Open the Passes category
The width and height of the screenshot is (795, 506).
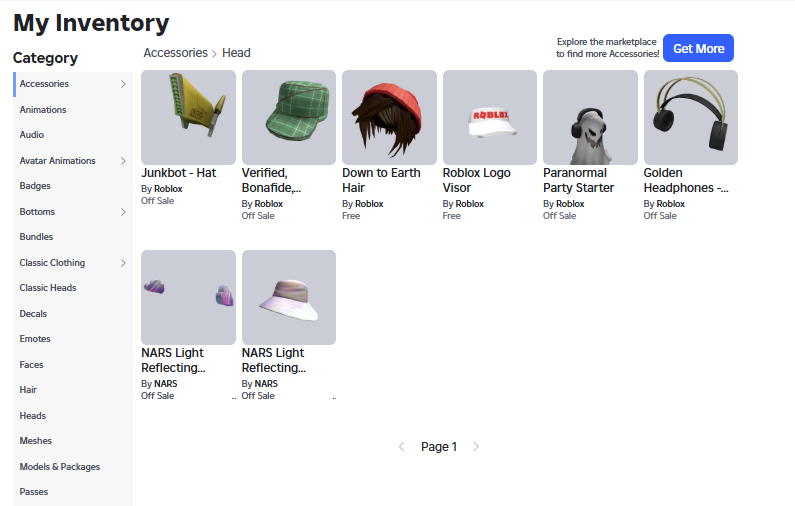pos(73,492)
